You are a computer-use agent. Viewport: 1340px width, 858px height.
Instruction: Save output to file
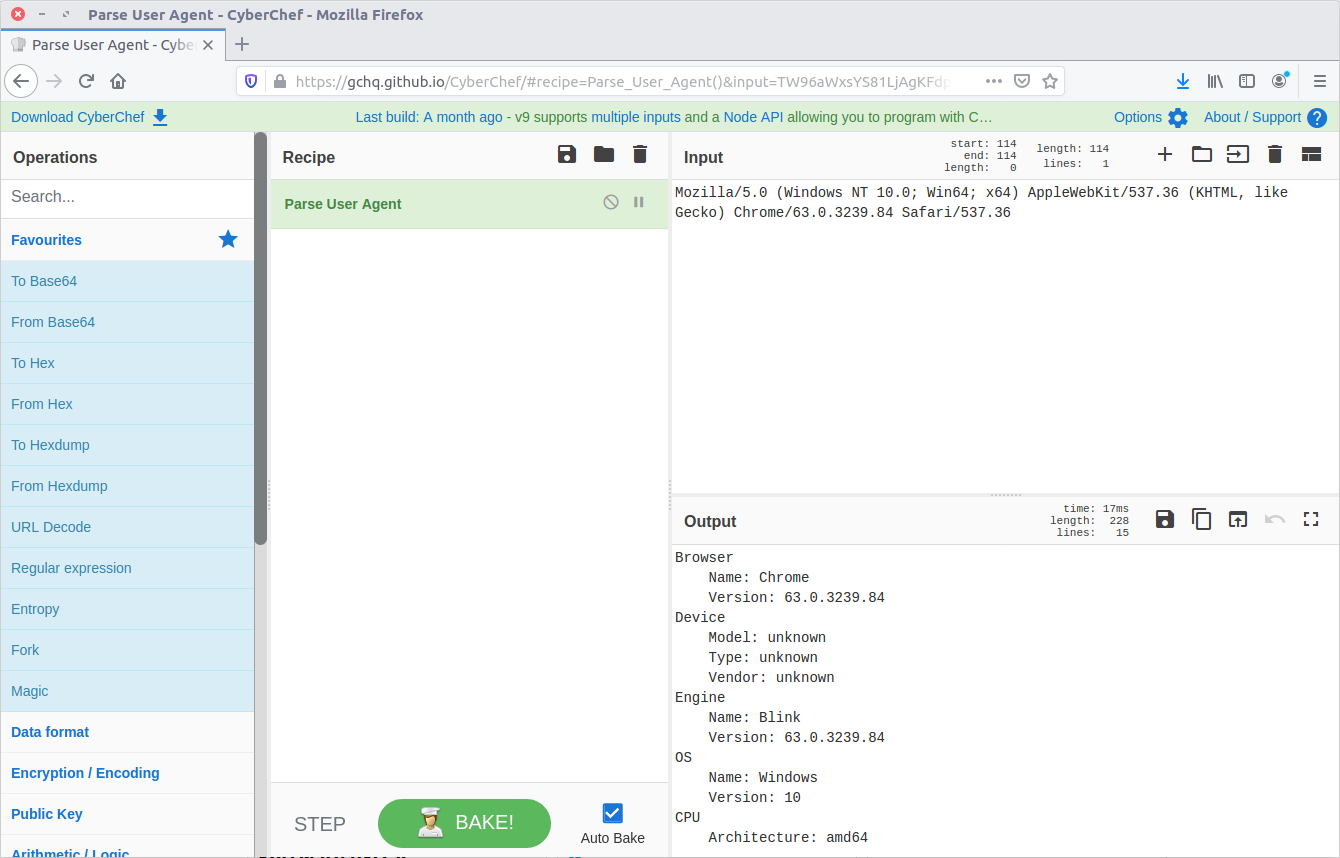click(1164, 519)
